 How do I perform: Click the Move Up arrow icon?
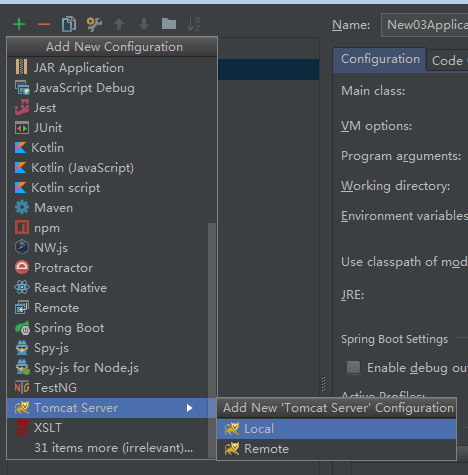click(x=119, y=24)
